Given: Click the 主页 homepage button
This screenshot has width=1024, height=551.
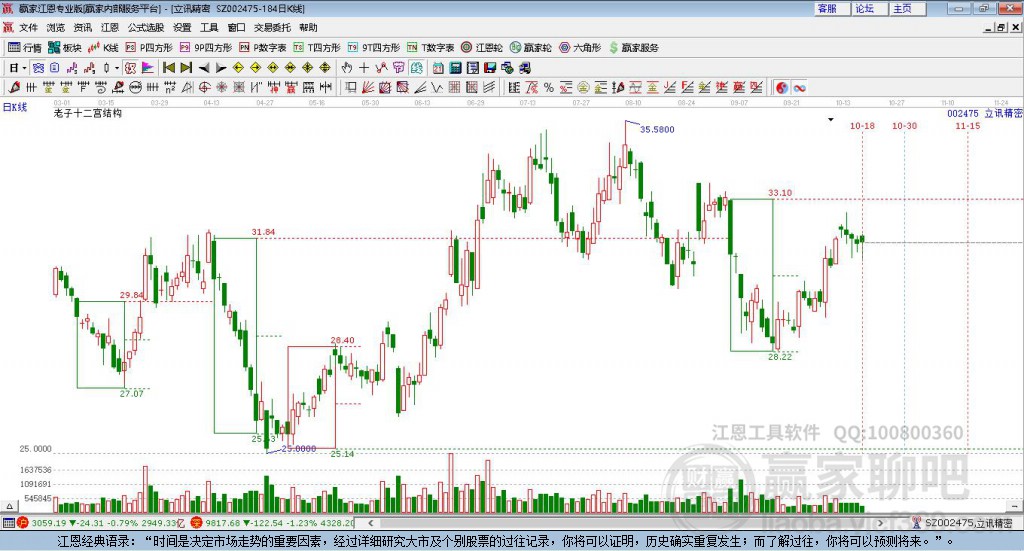Looking at the screenshot, I should coord(906,8).
